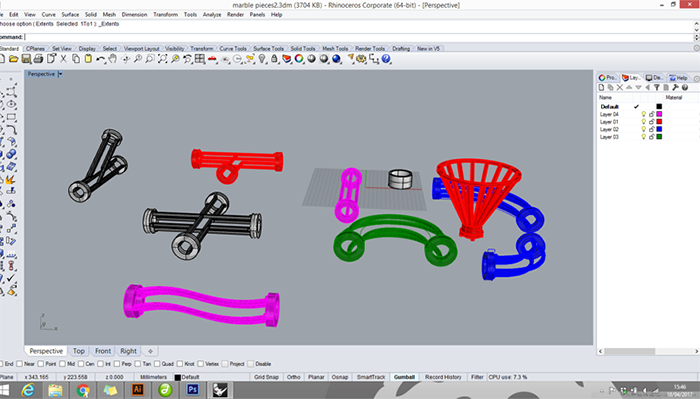This screenshot has height=399, width=700.
Task: Change Layer 04 magenta color swatch
Action: 659,114
